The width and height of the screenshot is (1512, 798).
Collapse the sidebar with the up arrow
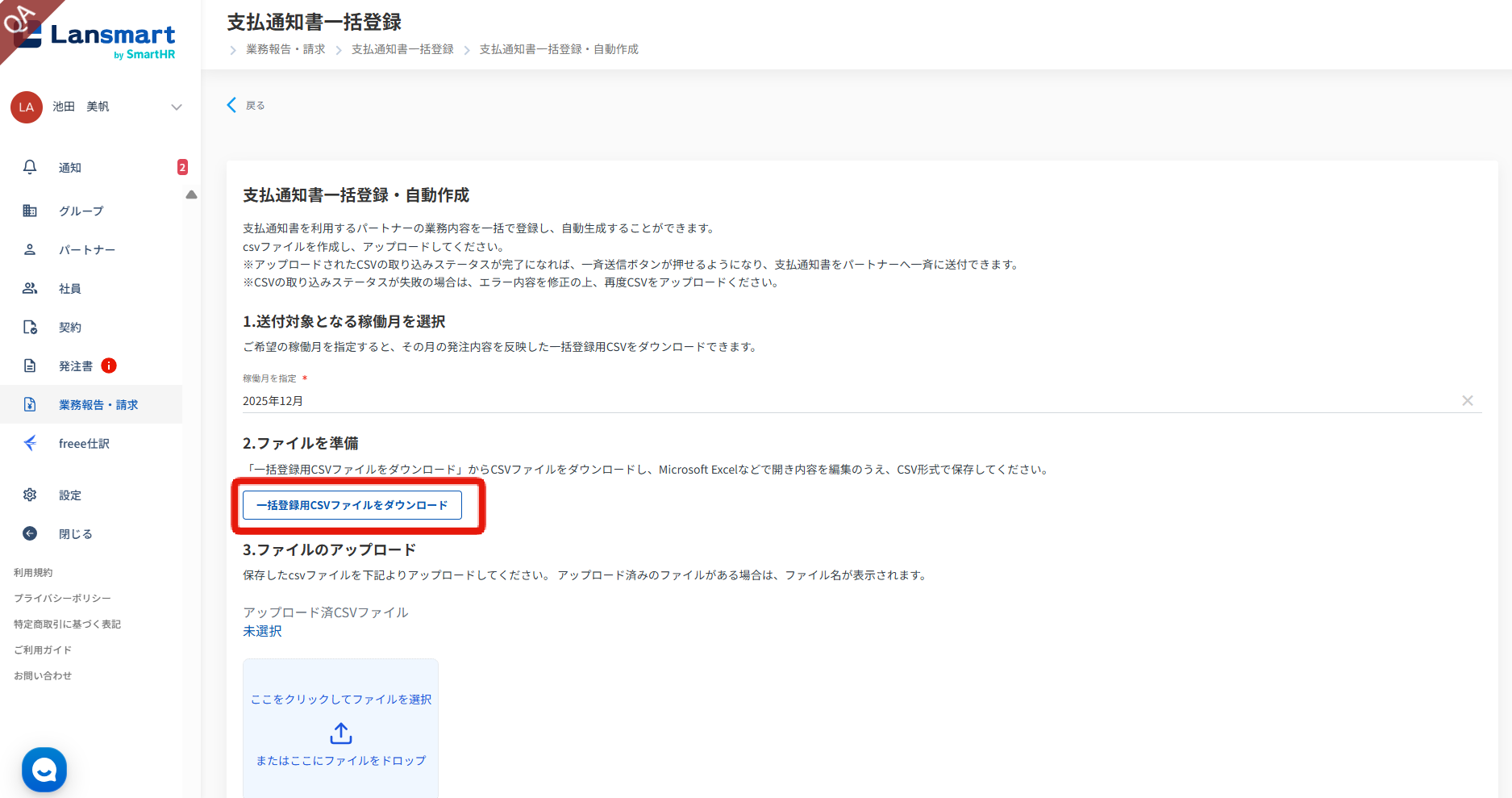coord(191,194)
